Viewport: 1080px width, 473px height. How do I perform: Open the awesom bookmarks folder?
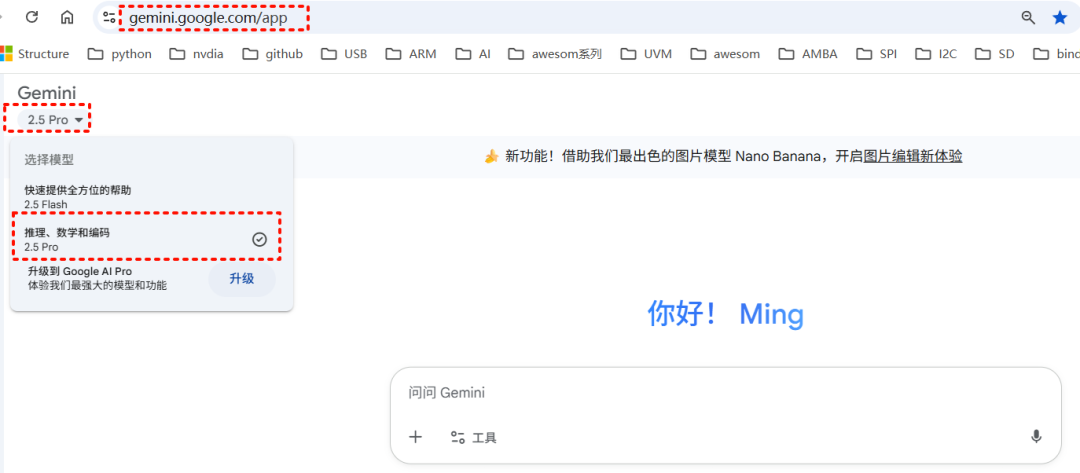[725, 54]
